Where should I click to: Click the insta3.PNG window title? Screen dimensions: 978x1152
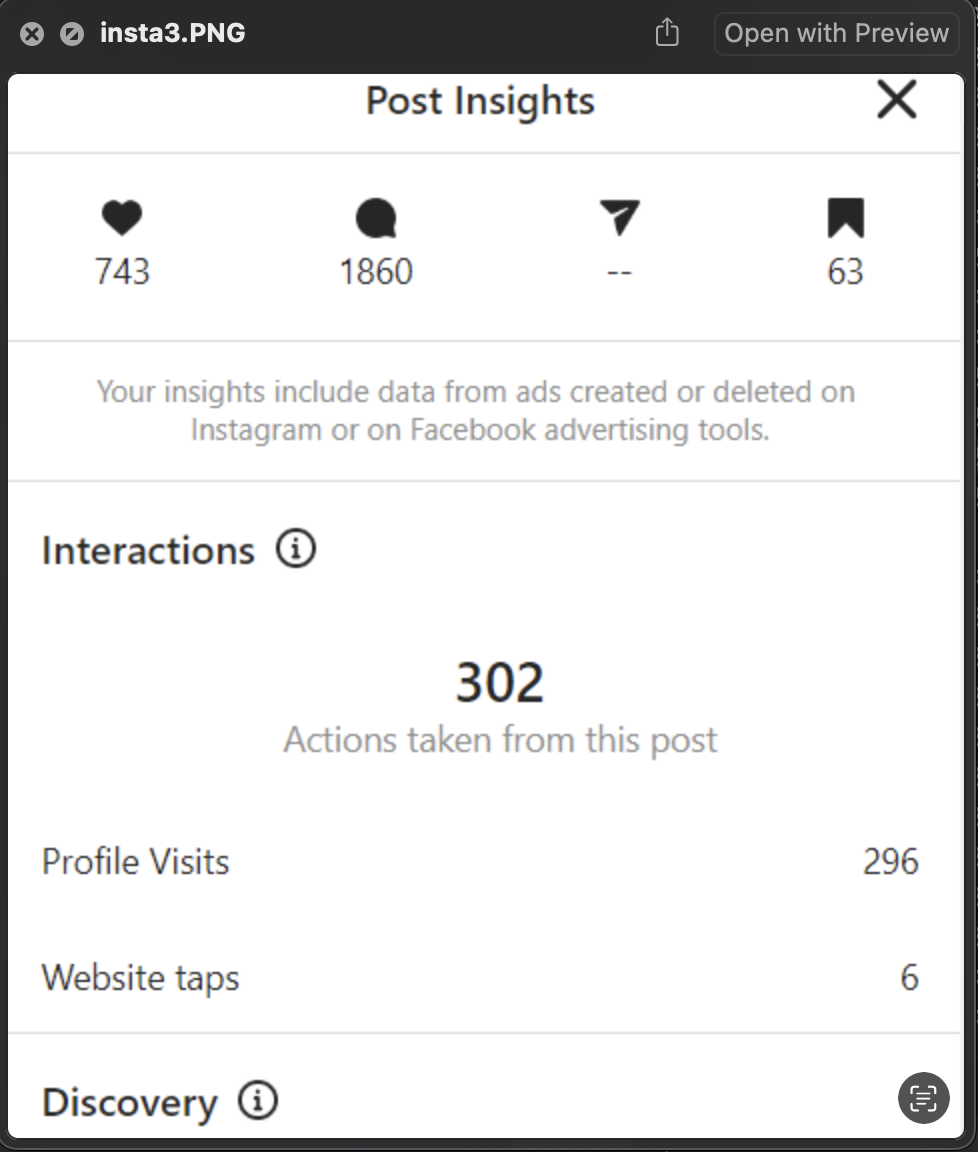(173, 33)
